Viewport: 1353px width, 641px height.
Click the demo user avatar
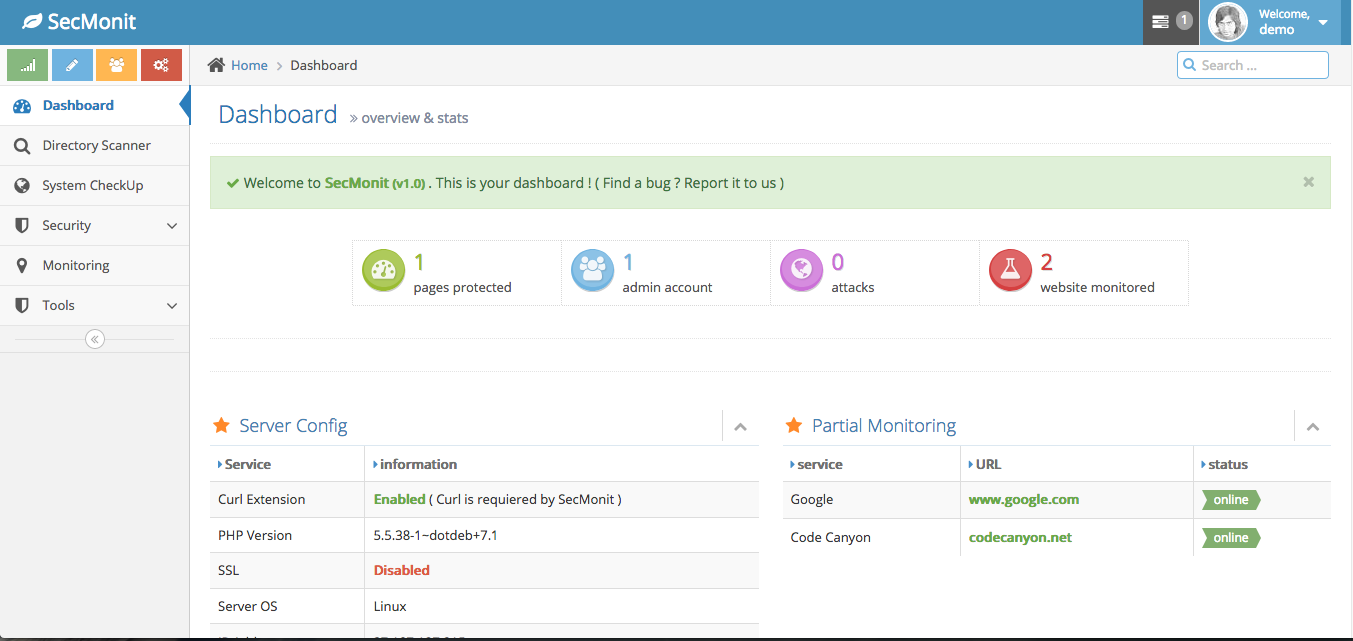tap(1228, 22)
